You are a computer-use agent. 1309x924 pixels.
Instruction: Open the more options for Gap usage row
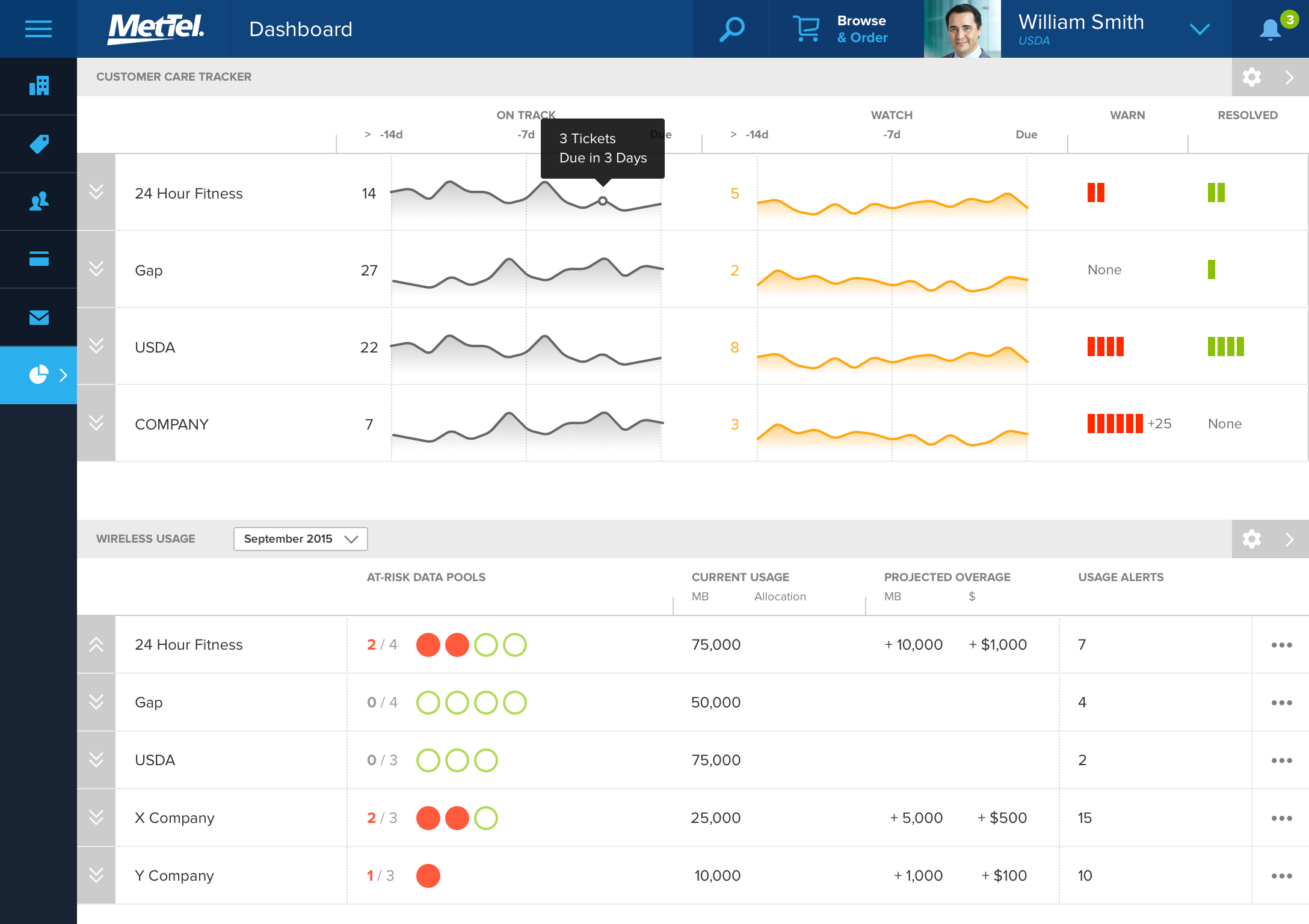1281,703
